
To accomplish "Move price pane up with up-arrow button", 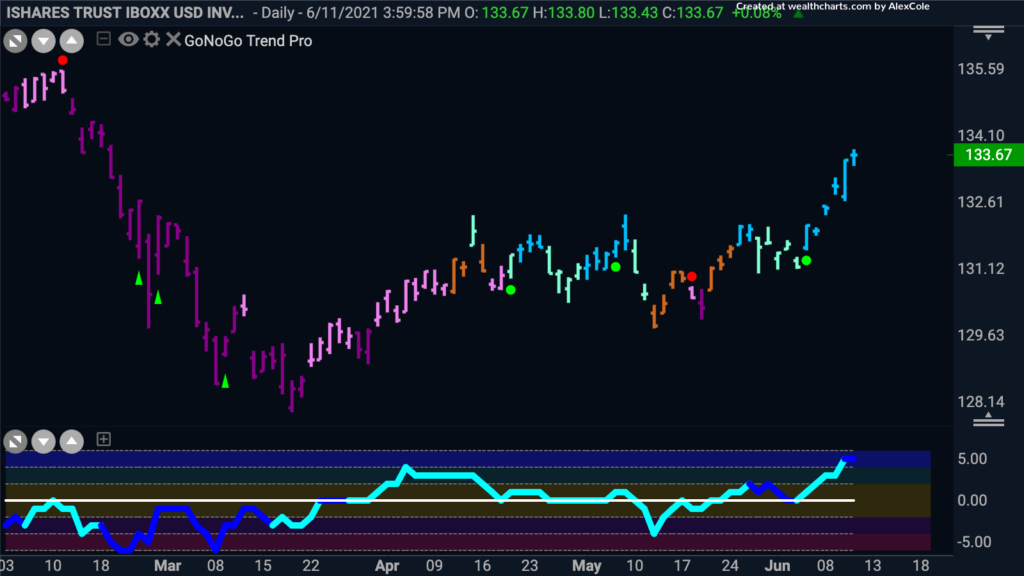I will pyautogui.click(x=72, y=41).
